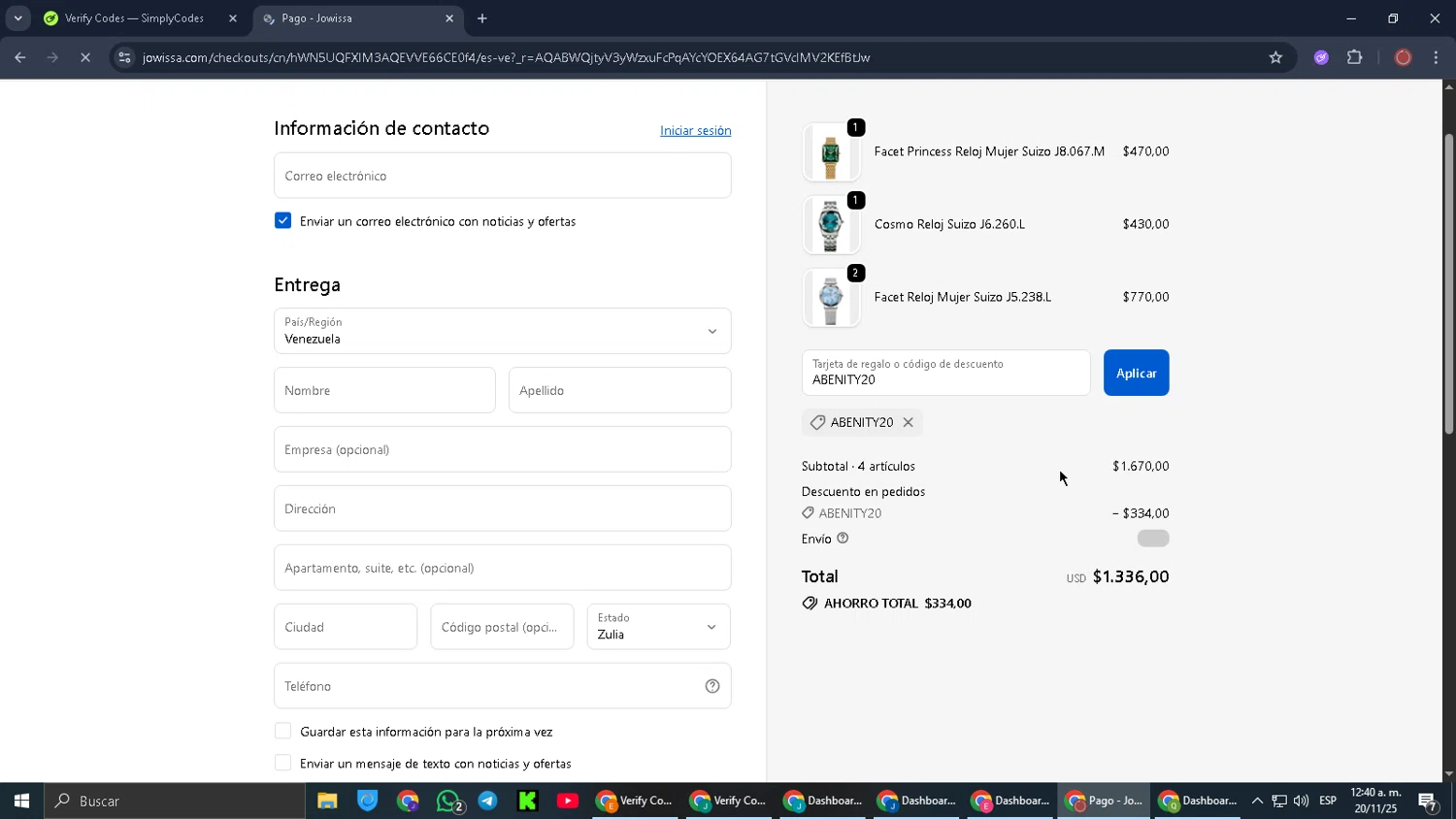1456x819 pixels.
Task: Check send text message with news and offers
Action: 282,763
